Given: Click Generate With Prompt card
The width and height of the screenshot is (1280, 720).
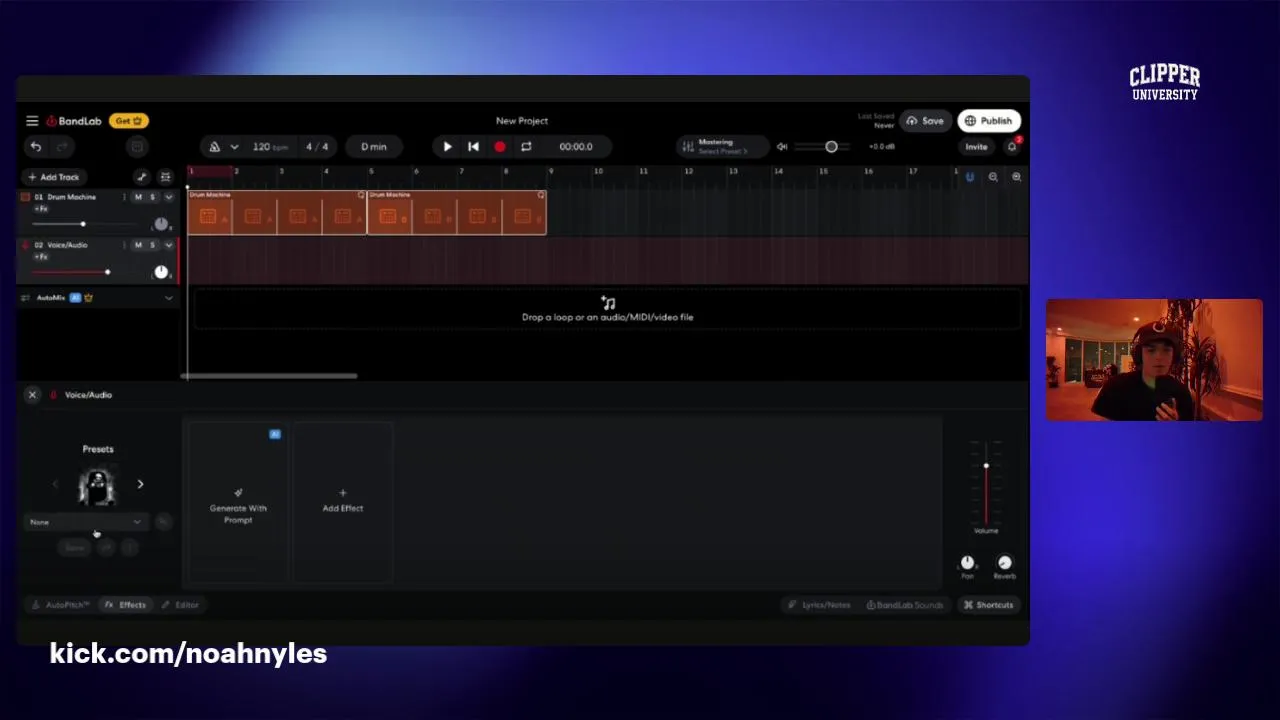Looking at the screenshot, I should coord(238,502).
